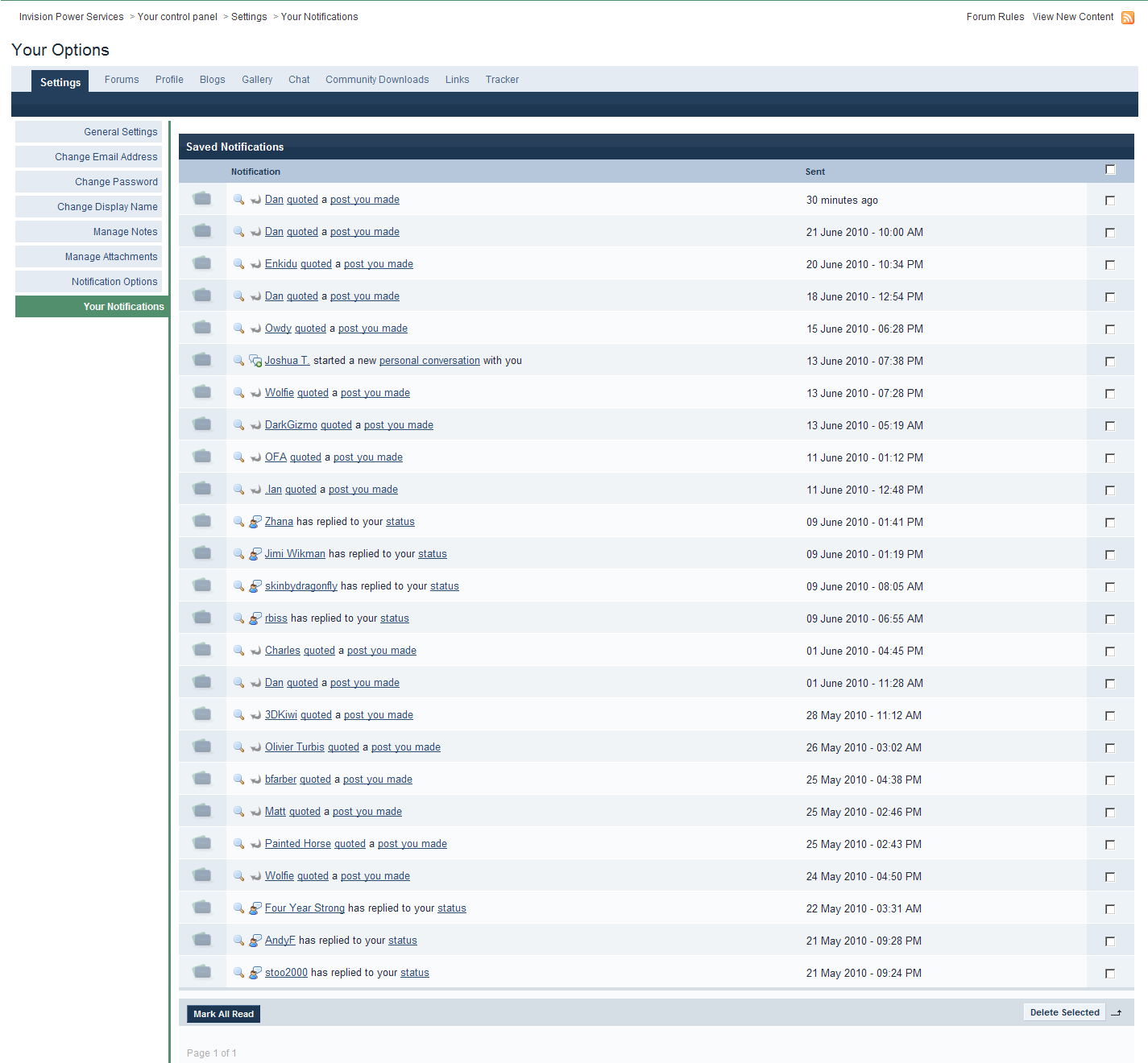
Task: Click quote arrow icon beside OFA
Action: point(255,457)
